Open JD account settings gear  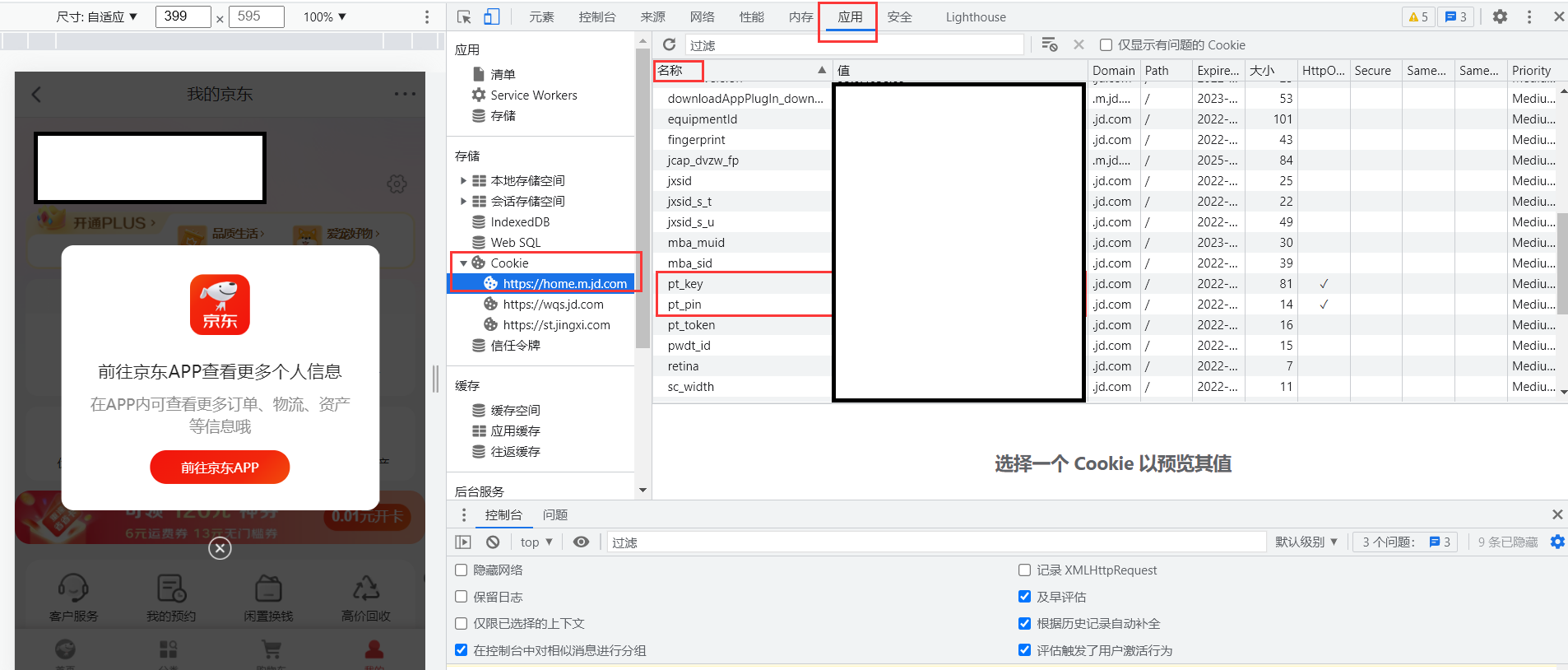pyautogui.click(x=397, y=184)
